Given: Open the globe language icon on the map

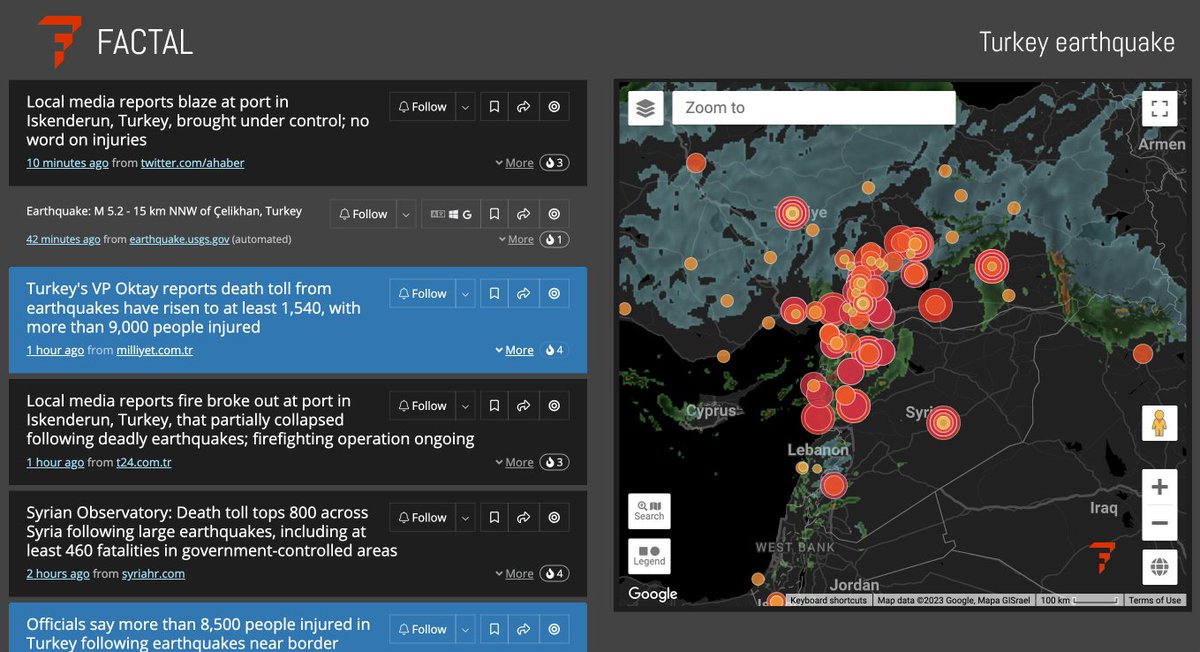Looking at the screenshot, I should tap(1159, 566).
